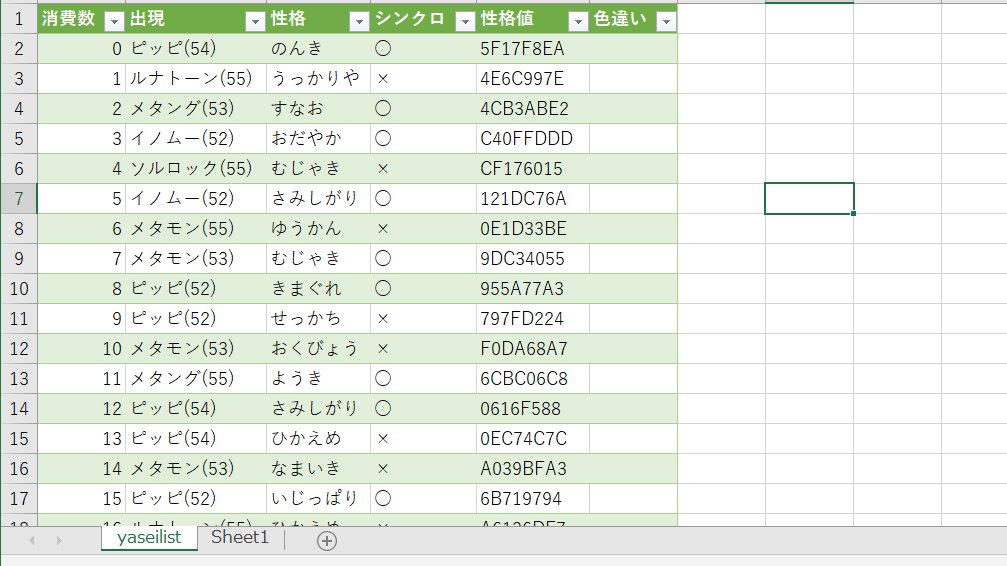Open the 色違い column filter dropdown

(x=666, y=22)
